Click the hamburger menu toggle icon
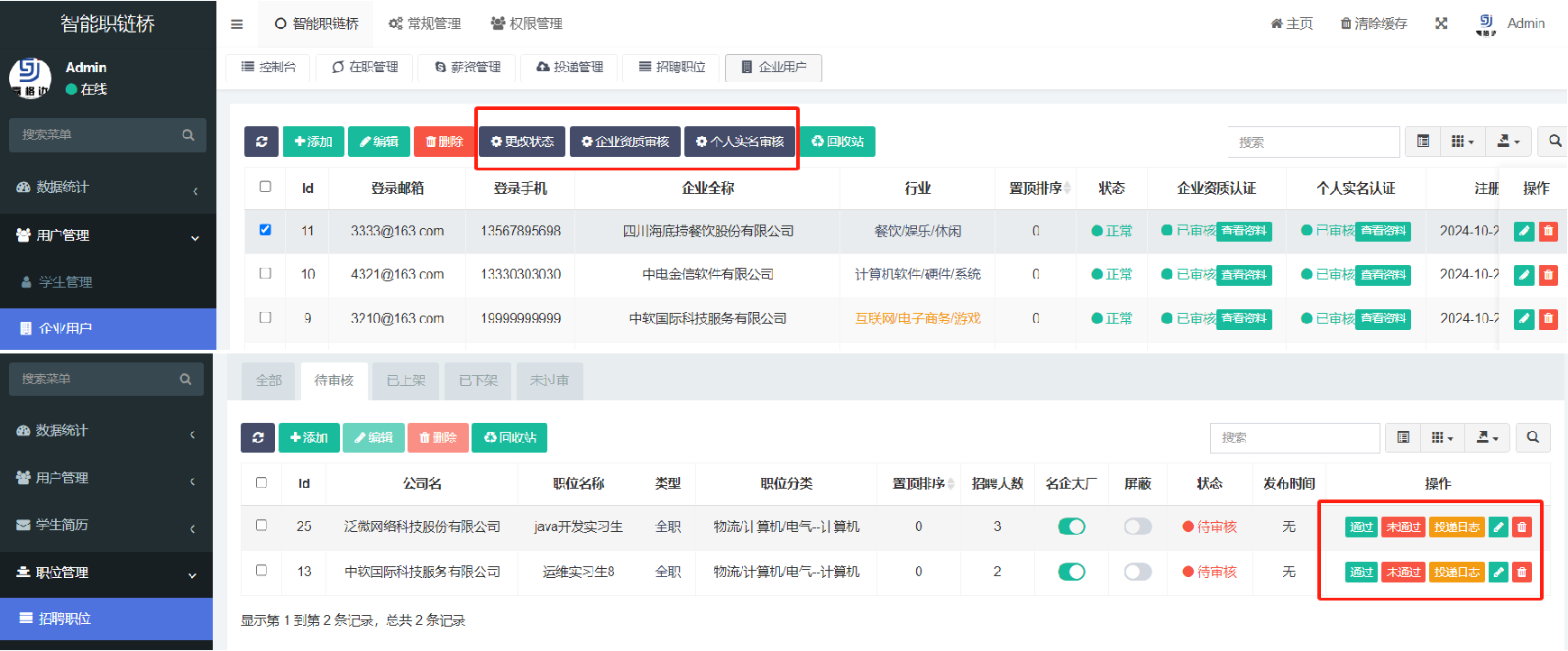Image resolution: width=1568 pixels, height=651 pixels. point(237,24)
